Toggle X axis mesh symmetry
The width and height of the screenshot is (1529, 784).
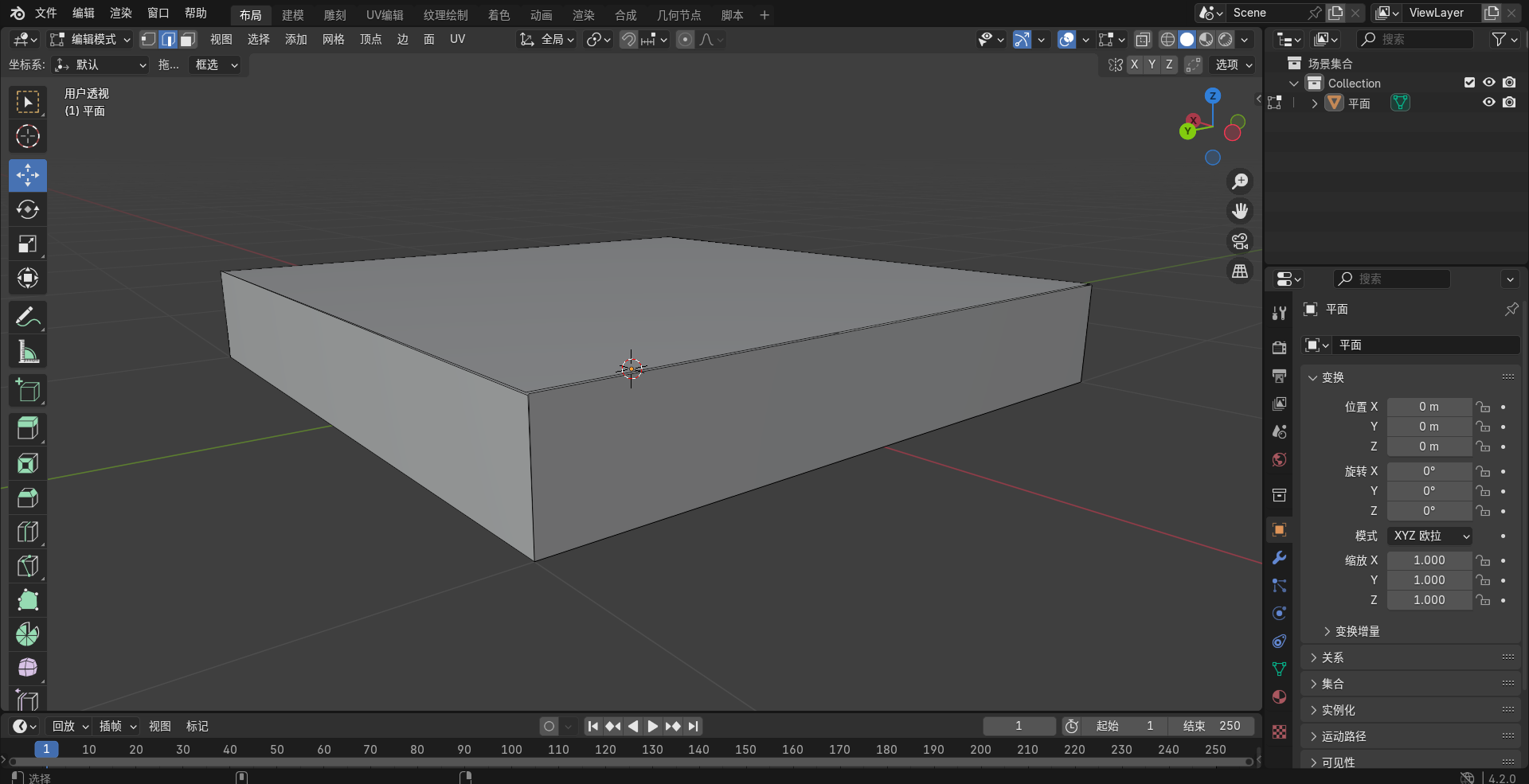pos(1134,64)
